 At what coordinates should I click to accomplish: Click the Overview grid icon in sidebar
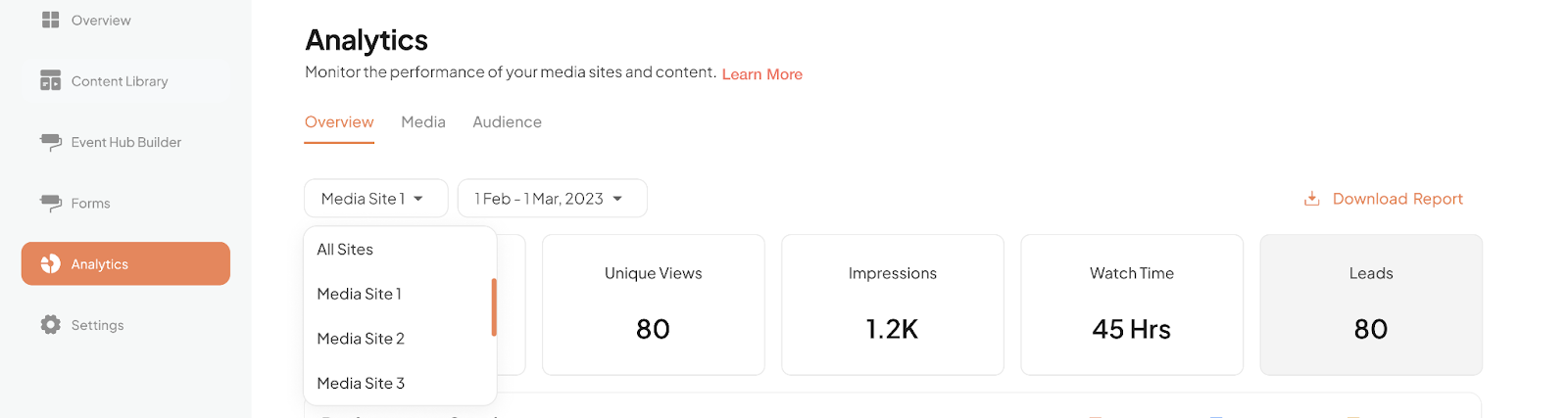51,20
